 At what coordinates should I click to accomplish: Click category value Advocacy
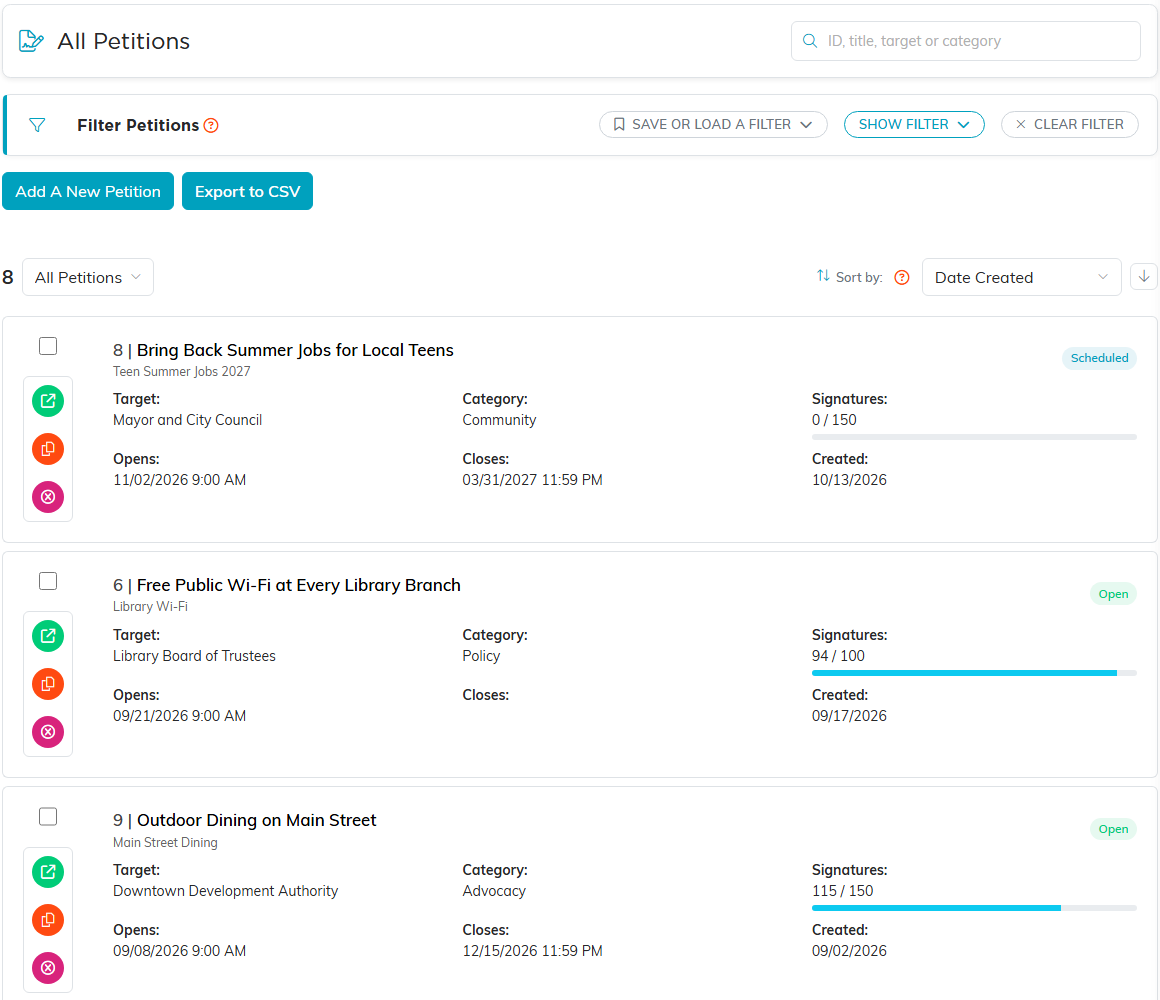(494, 891)
